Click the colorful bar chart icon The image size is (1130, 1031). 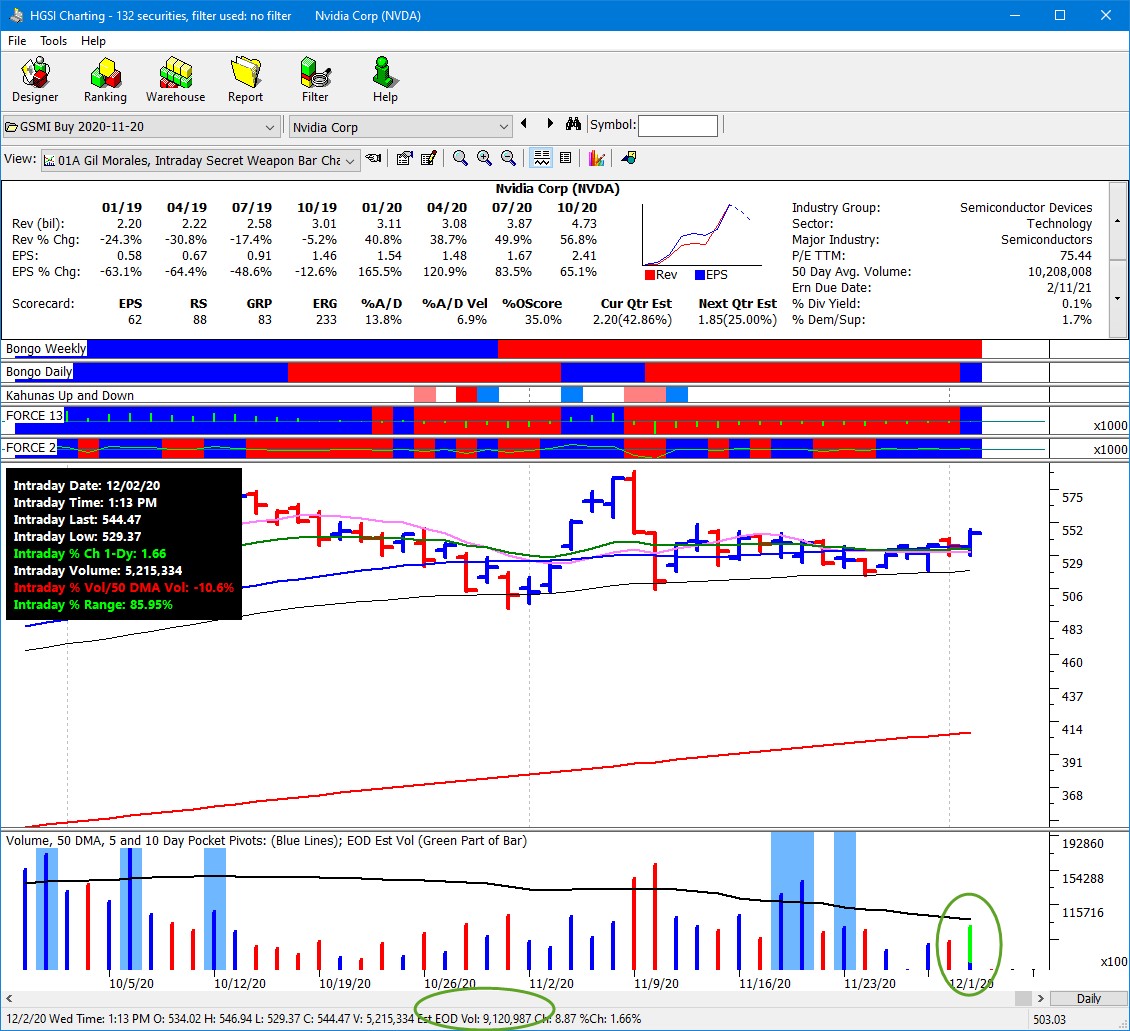(x=596, y=159)
